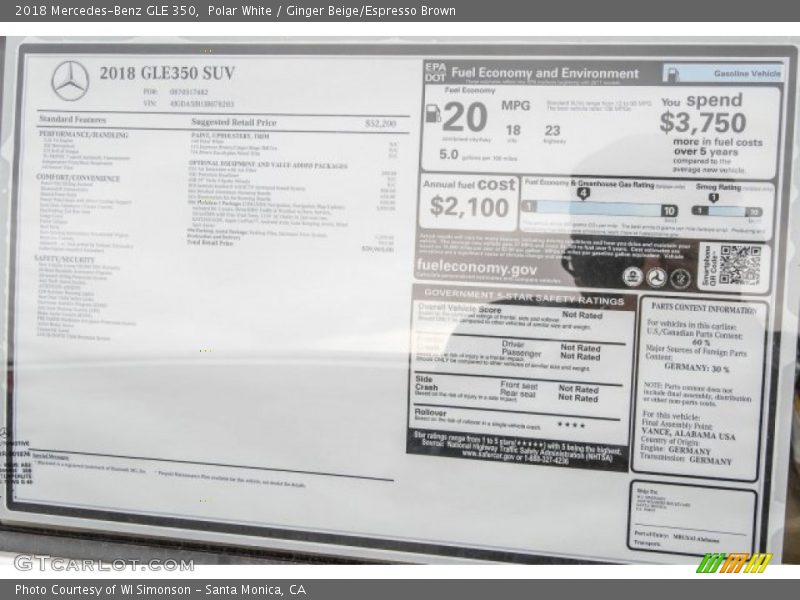The height and width of the screenshot is (600, 800).
Task: Click the smartphone QR code
Action: click(739, 265)
